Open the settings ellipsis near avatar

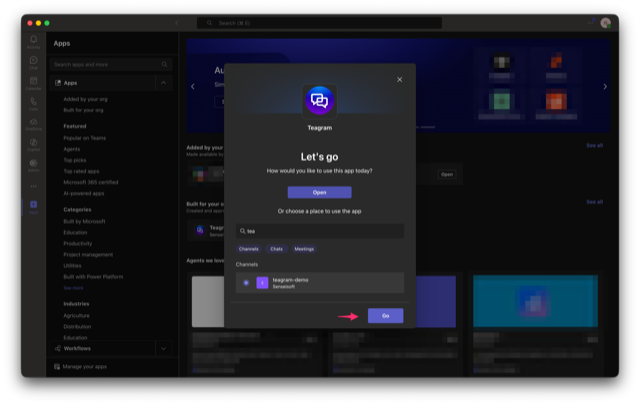pos(590,23)
